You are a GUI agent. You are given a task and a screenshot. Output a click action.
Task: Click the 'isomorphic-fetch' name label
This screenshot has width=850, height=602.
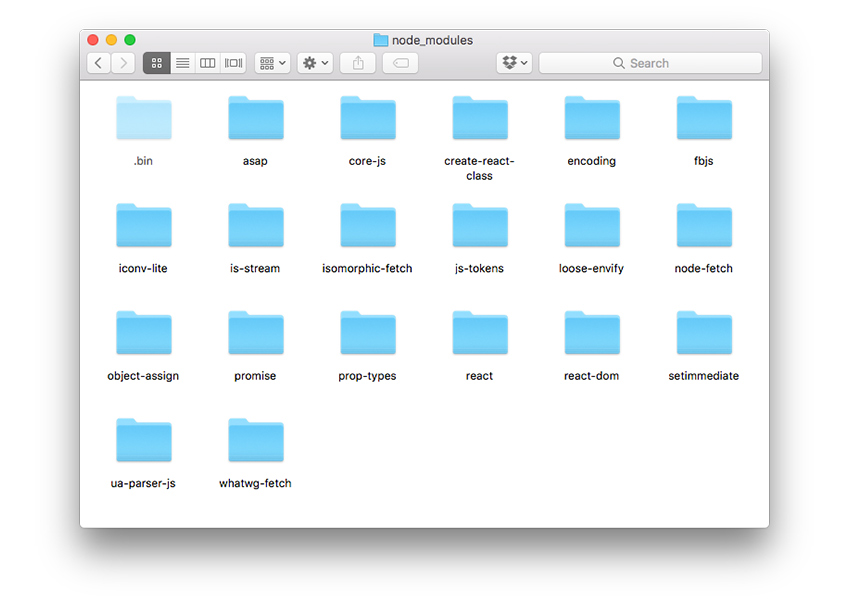(367, 268)
